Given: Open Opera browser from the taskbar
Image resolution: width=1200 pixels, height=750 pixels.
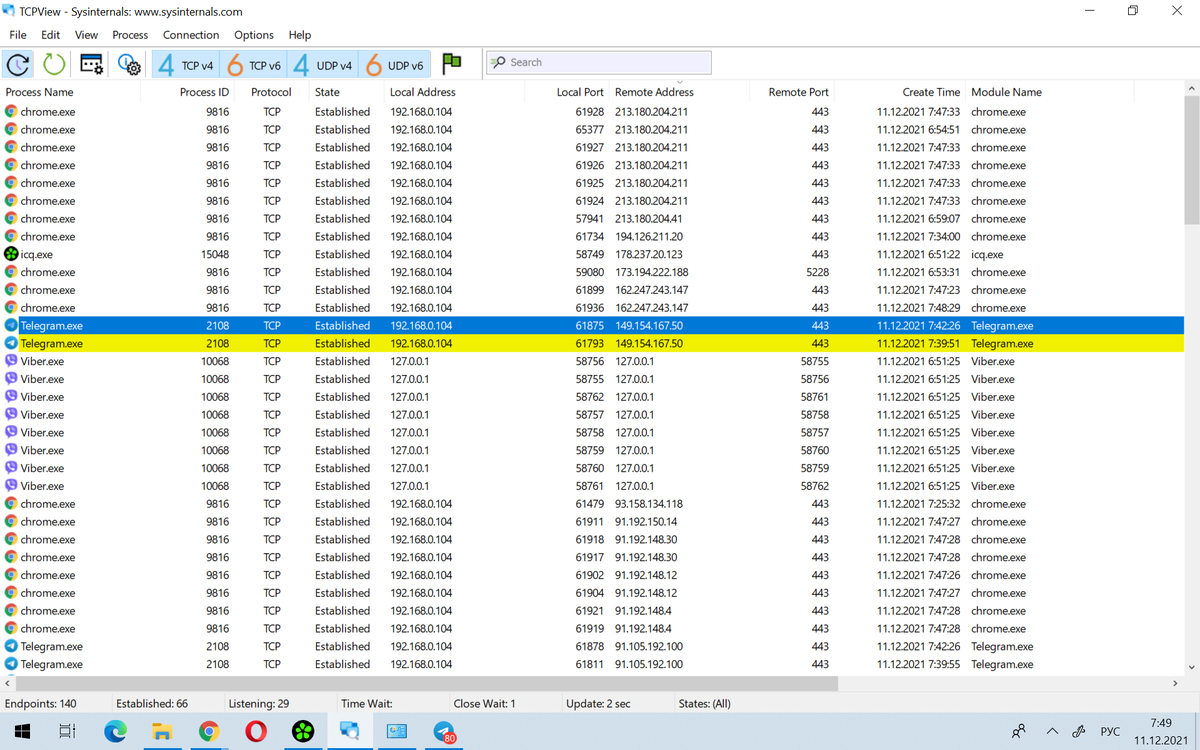Looking at the screenshot, I should tap(256, 732).
